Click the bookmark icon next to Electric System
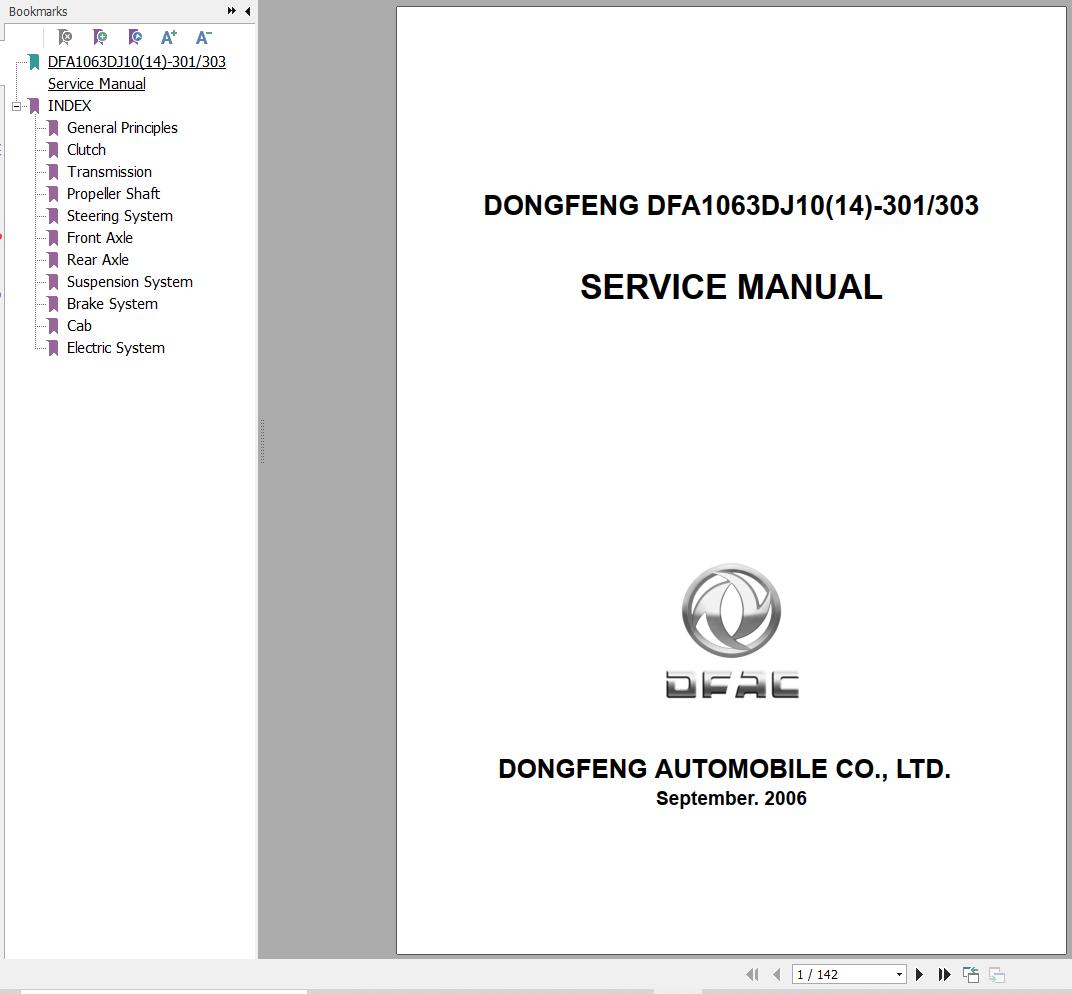The height and width of the screenshot is (994, 1072). click(x=53, y=348)
